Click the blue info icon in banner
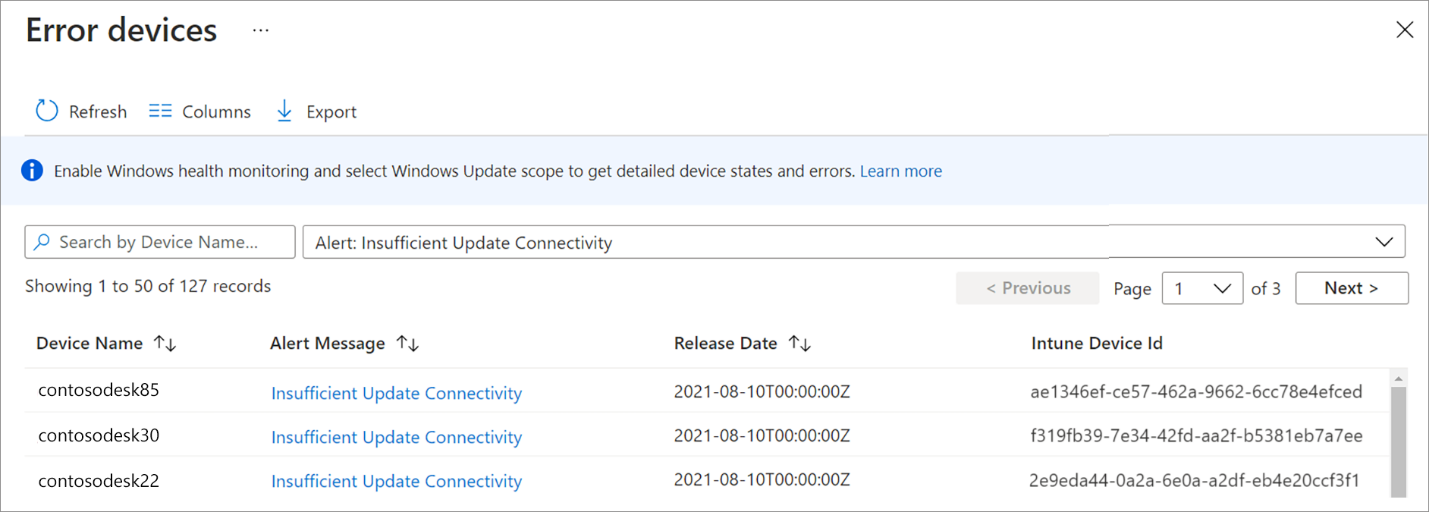Screen dimensions: 1429x512 [x=33, y=171]
